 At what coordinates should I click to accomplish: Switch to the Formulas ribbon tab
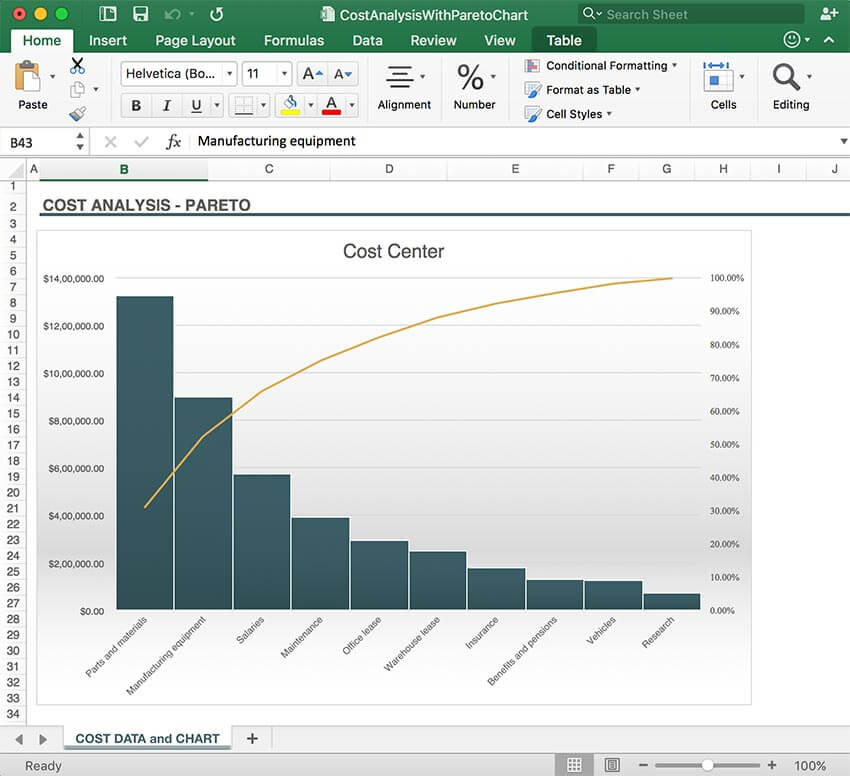coord(293,40)
